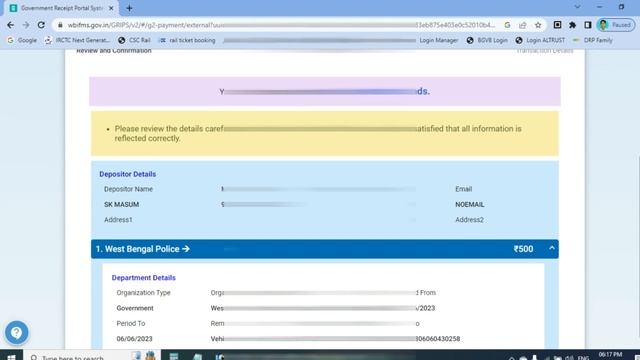The width and height of the screenshot is (640, 360).
Task: Click the Organization Type label
Action: (143, 293)
